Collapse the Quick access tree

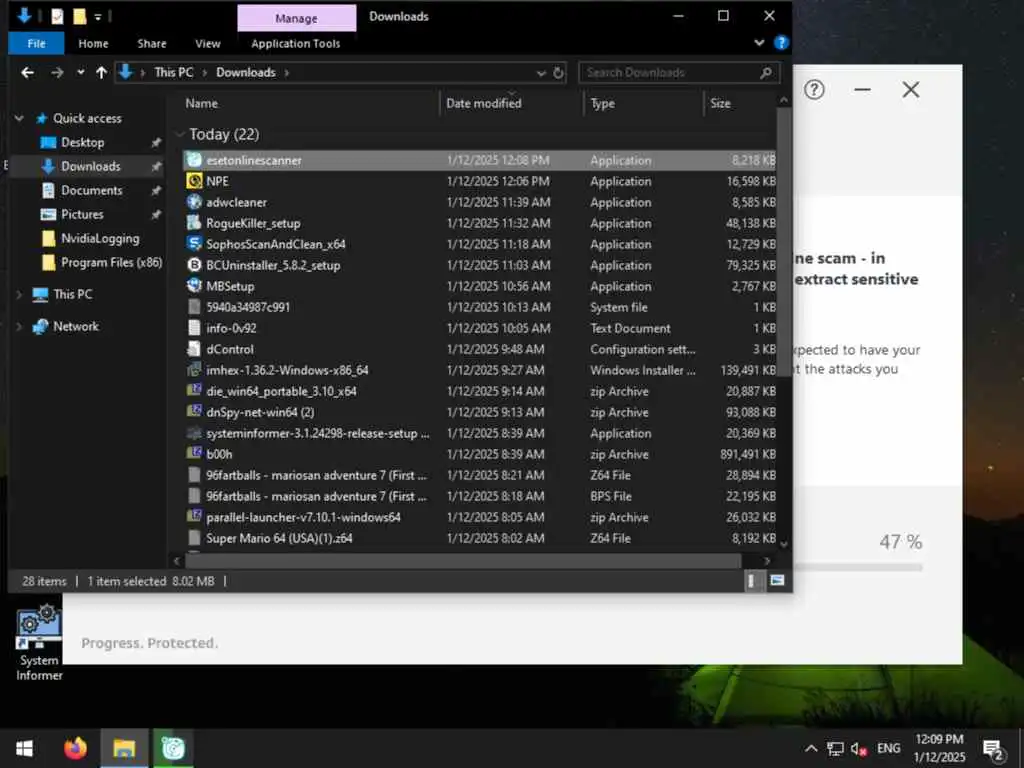click(19, 118)
